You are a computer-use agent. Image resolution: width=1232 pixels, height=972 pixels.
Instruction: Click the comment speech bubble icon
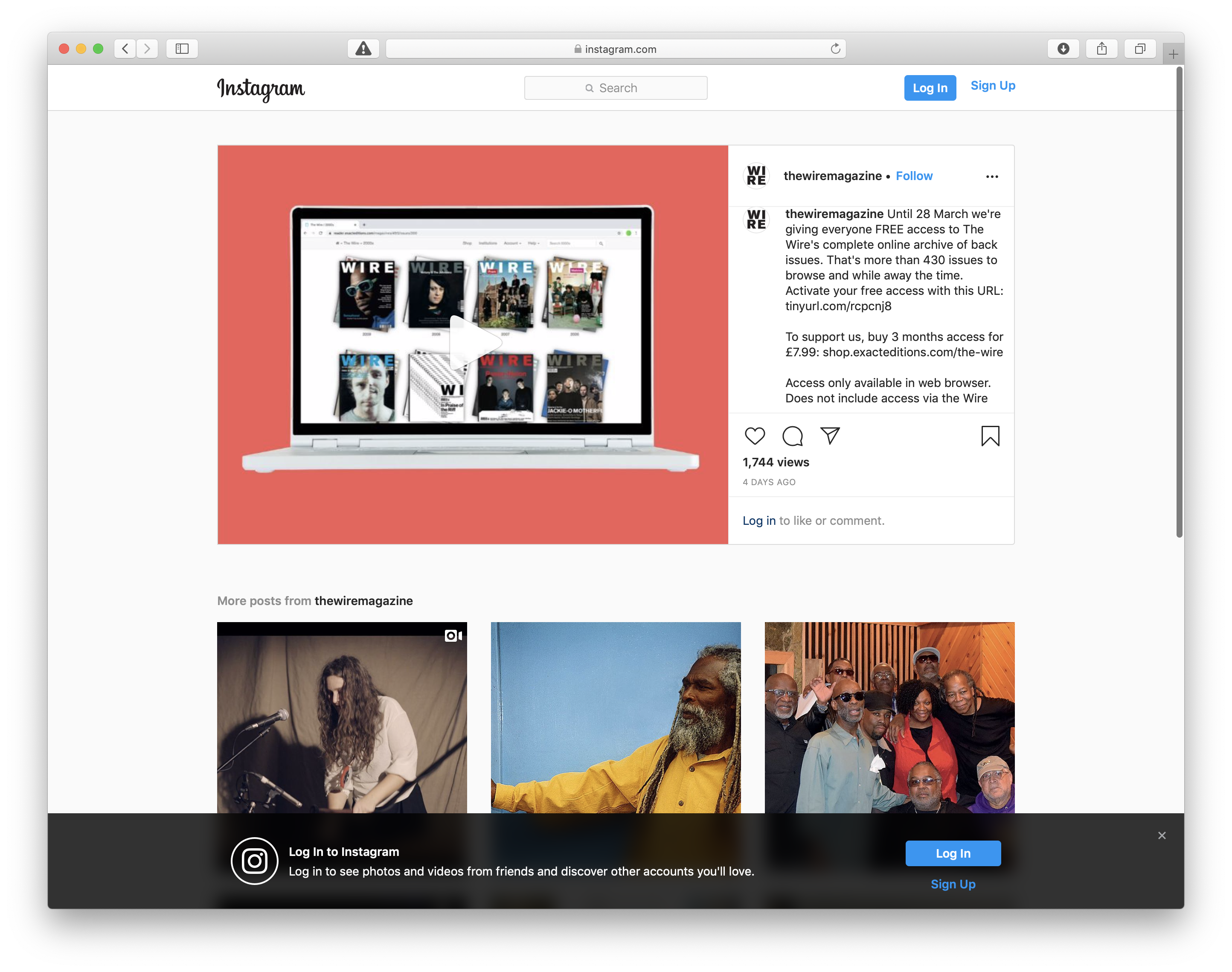792,436
